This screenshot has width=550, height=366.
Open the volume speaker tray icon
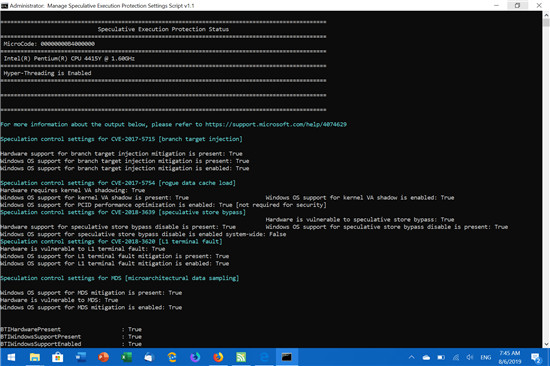point(470,358)
